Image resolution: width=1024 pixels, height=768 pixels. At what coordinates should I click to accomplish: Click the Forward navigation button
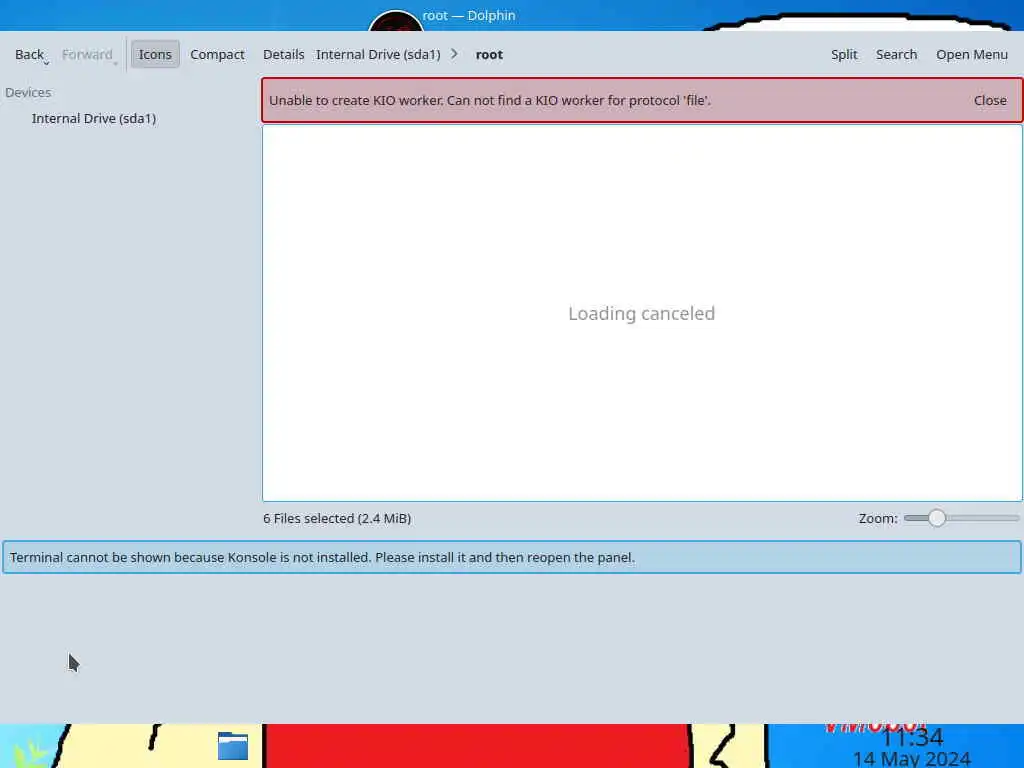pos(87,55)
